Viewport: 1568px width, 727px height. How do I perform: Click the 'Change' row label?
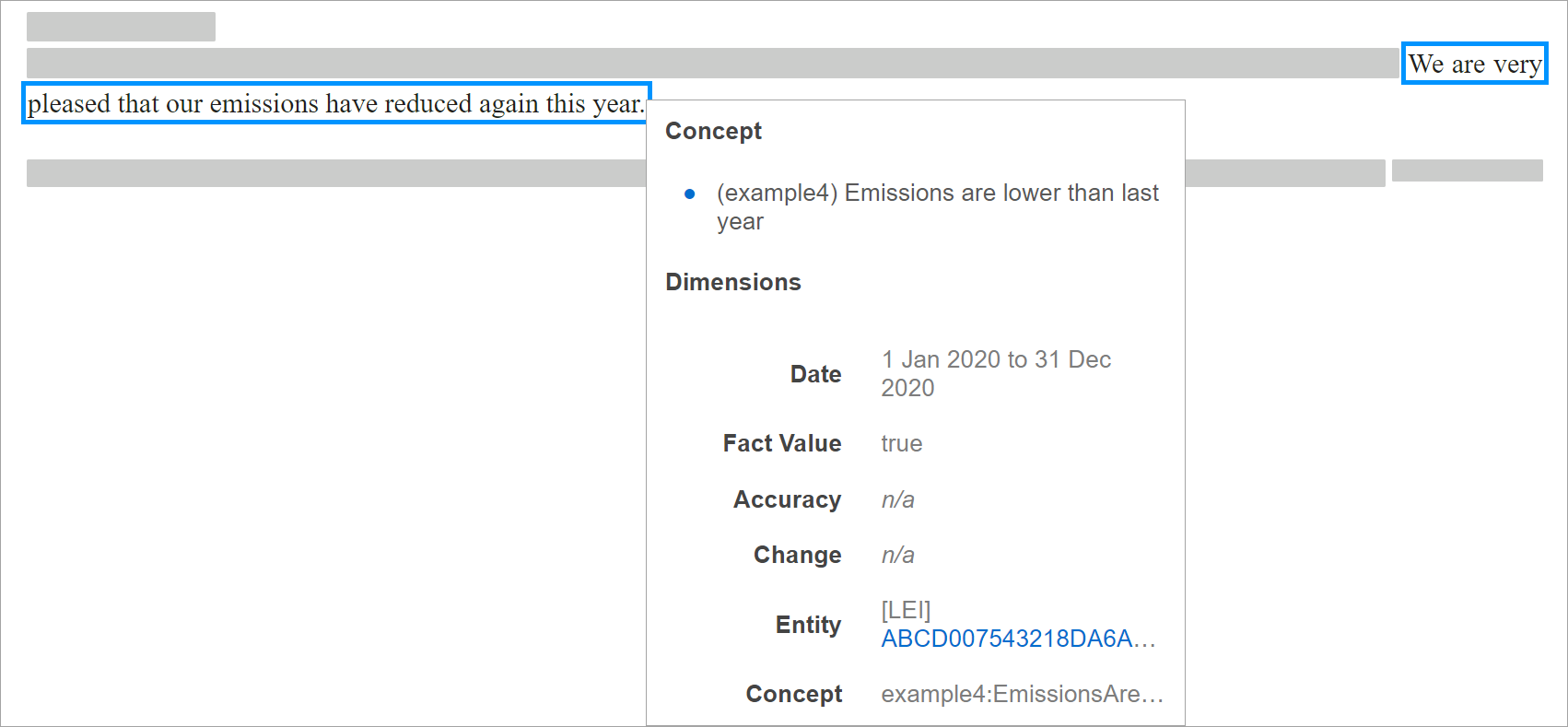(797, 555)
